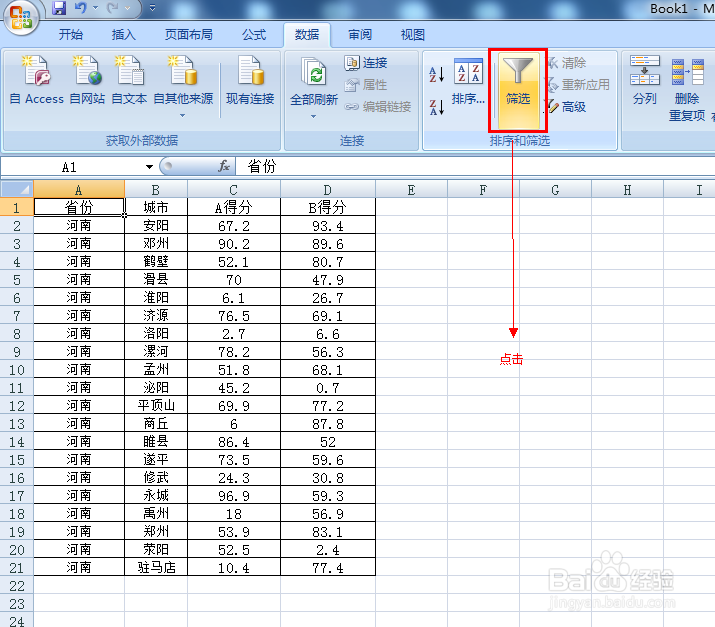Select the cell with value 96.9
Screen dimensions: 715x627
(233, 496)
